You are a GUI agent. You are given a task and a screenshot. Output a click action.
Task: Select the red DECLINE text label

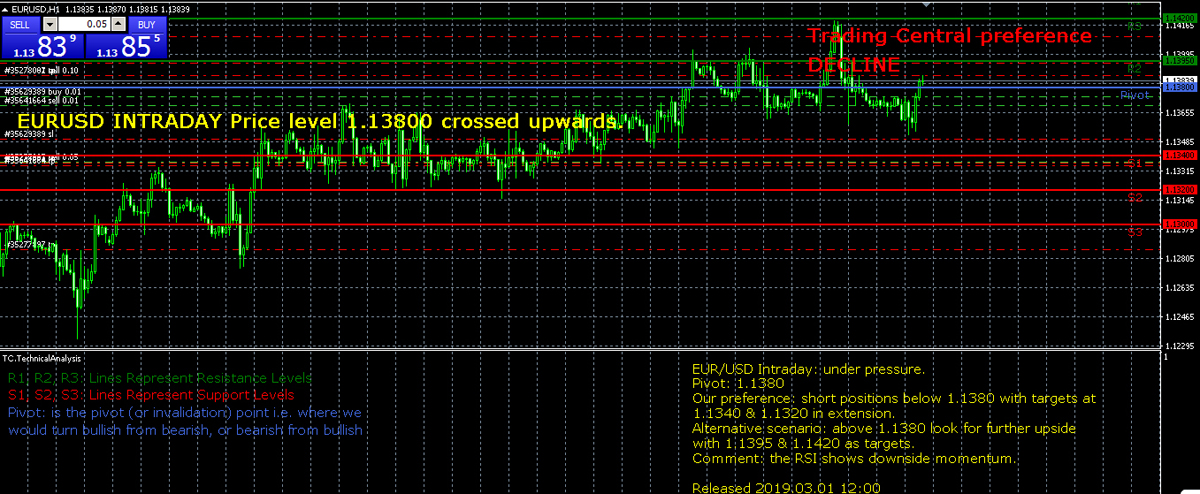point(853,65)
